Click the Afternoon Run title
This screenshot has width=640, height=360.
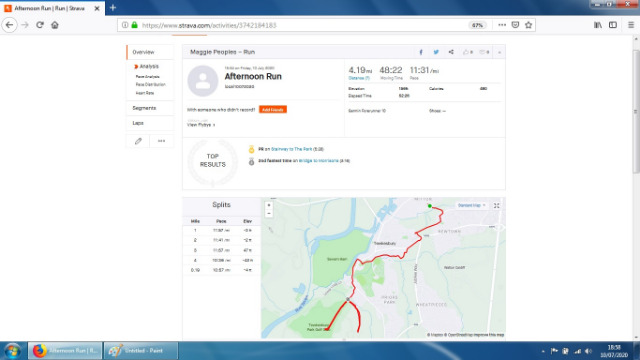pos(253,77)
